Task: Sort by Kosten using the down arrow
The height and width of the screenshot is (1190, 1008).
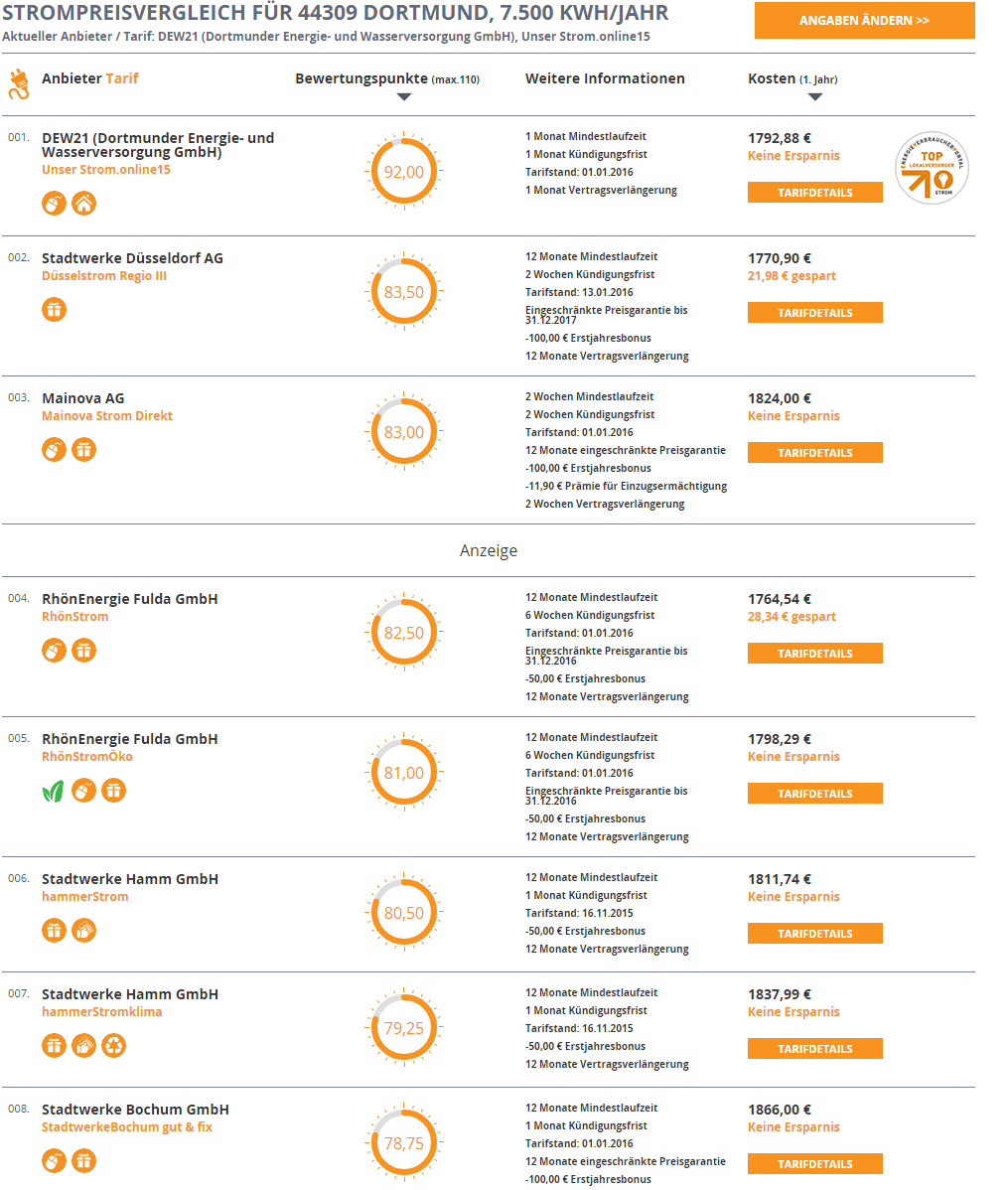Action: 815,97
